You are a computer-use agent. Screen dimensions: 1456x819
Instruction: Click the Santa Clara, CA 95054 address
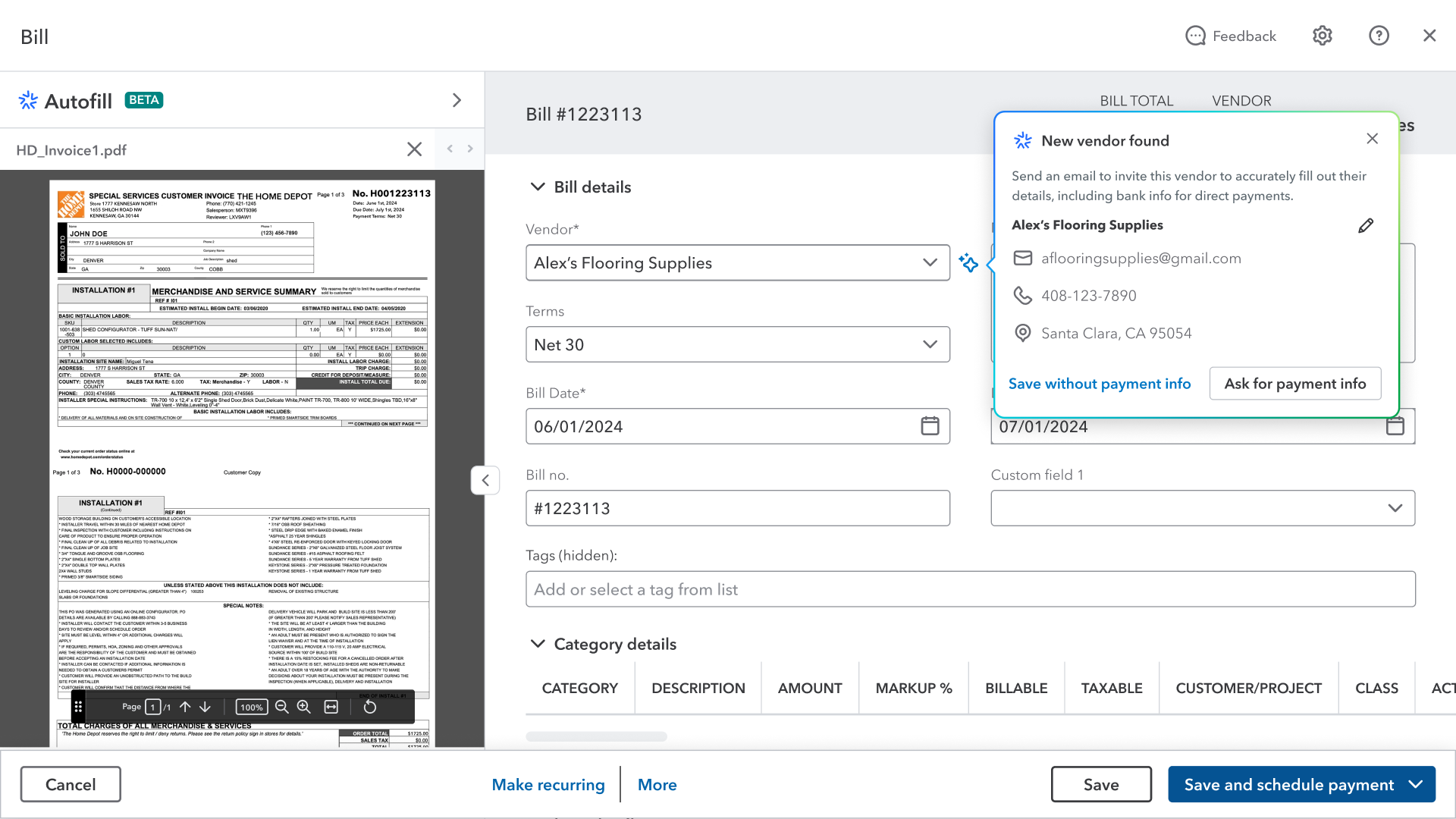coord(1116,333)
